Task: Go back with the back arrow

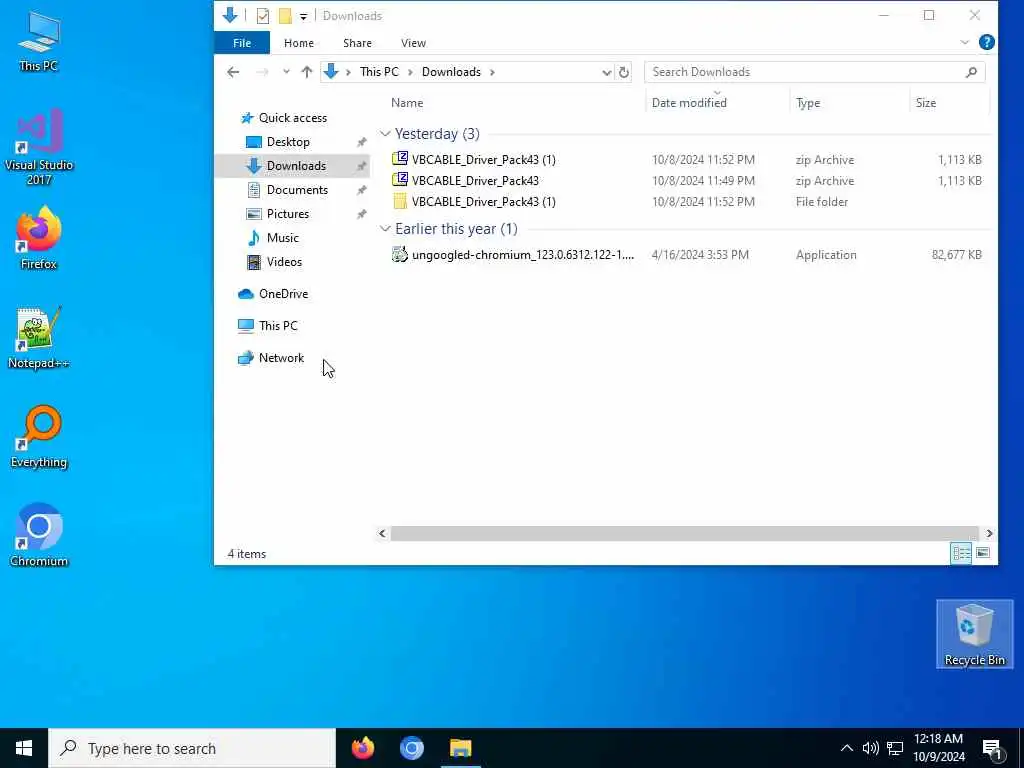Action: tap(233, 72)
